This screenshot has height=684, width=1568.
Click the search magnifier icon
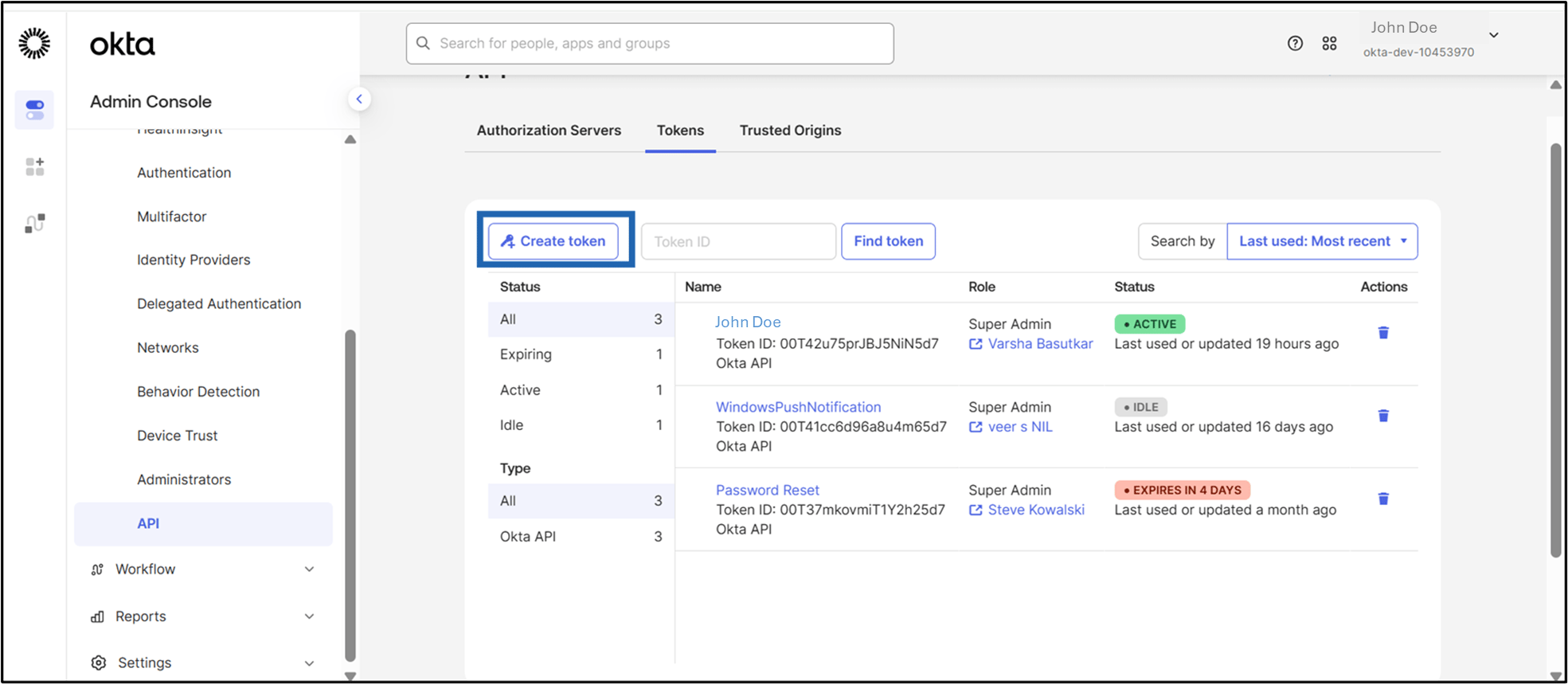coord(423,43)
